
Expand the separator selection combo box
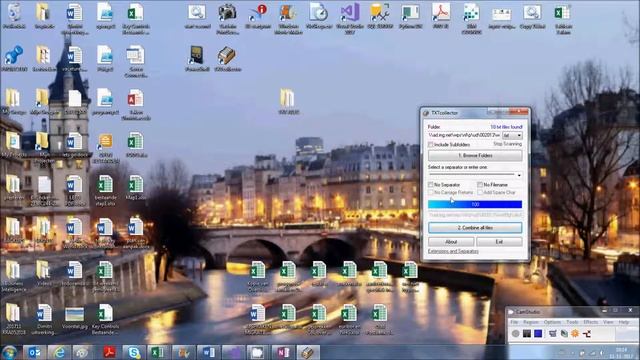click(x=519, y=176)
